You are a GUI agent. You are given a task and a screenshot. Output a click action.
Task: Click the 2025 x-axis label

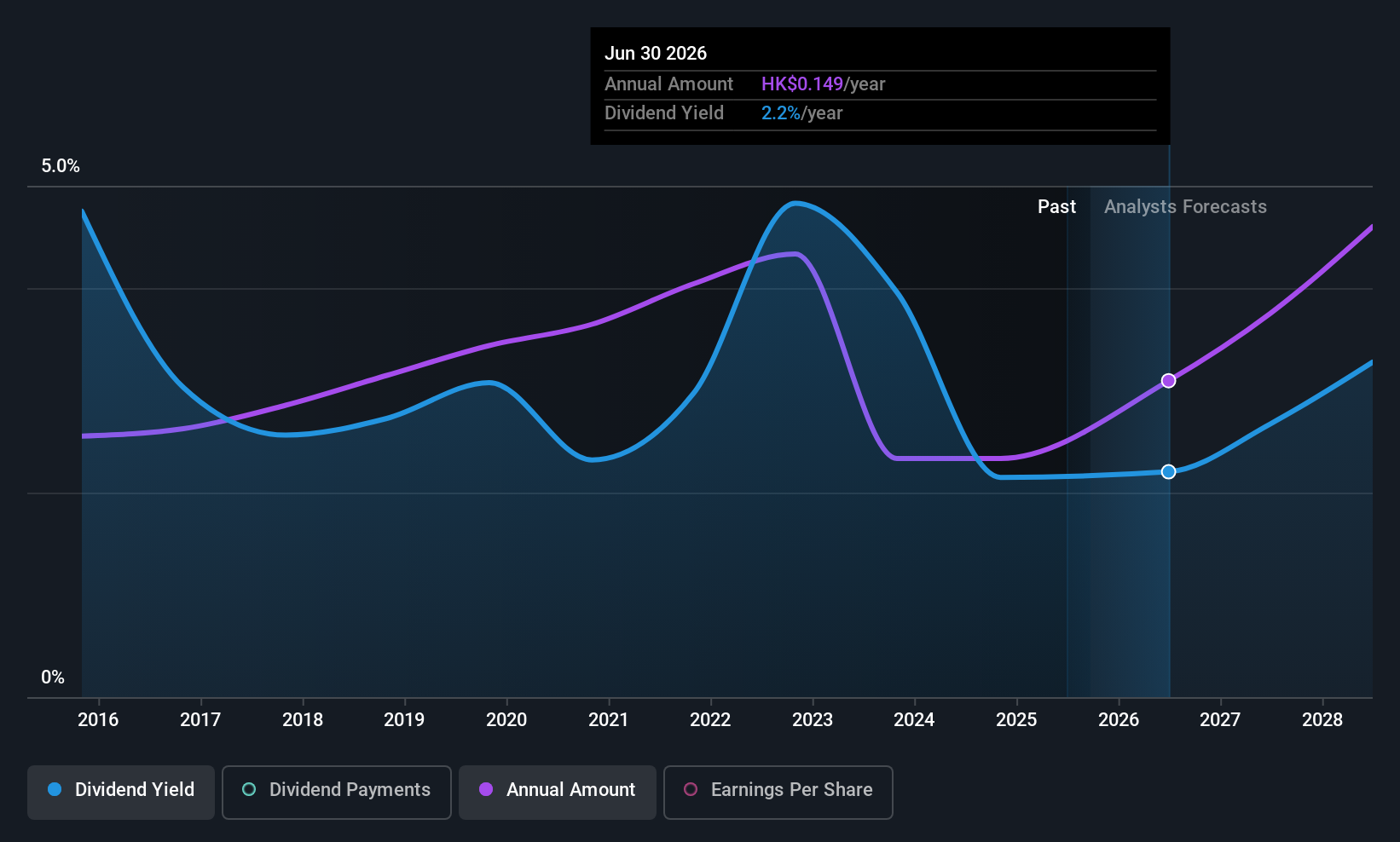[1016, 720]
